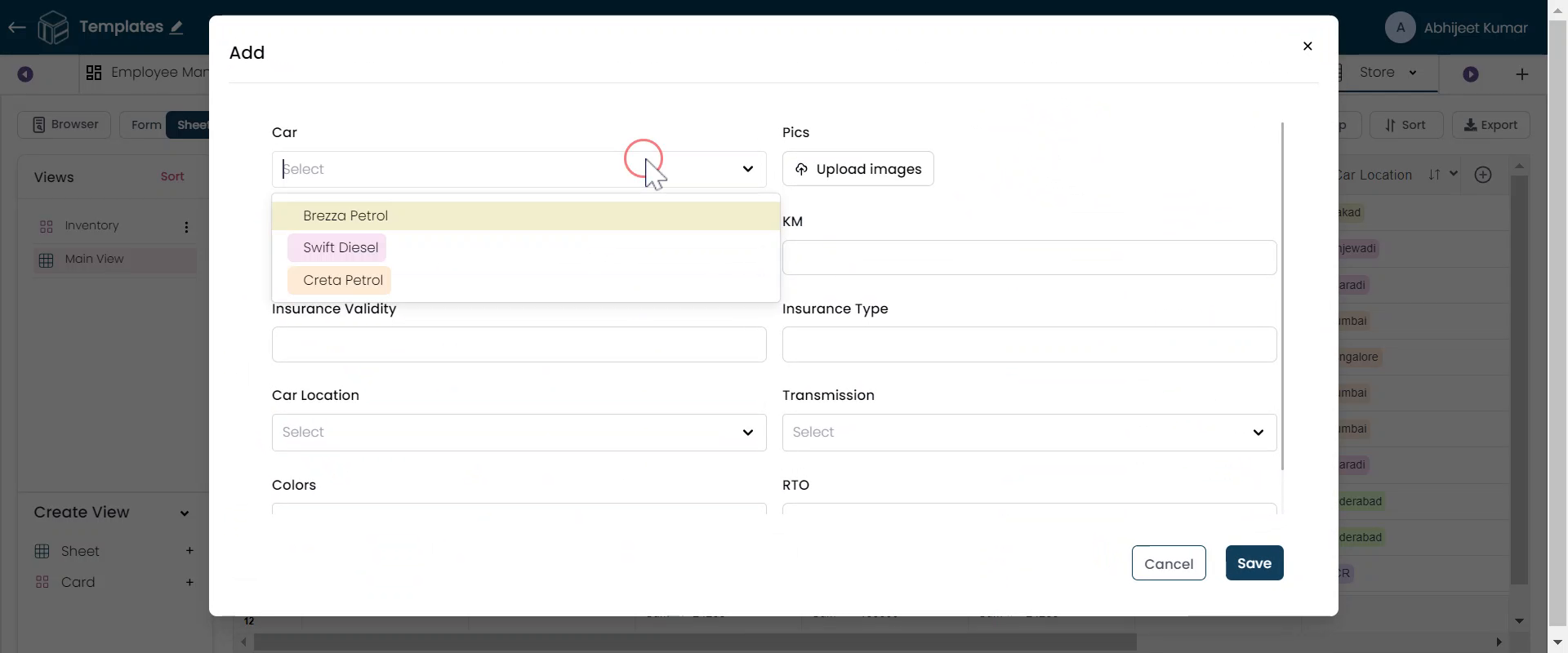Go back using the left arrow icon
1568x653 pixels.
tap(16, 28)
